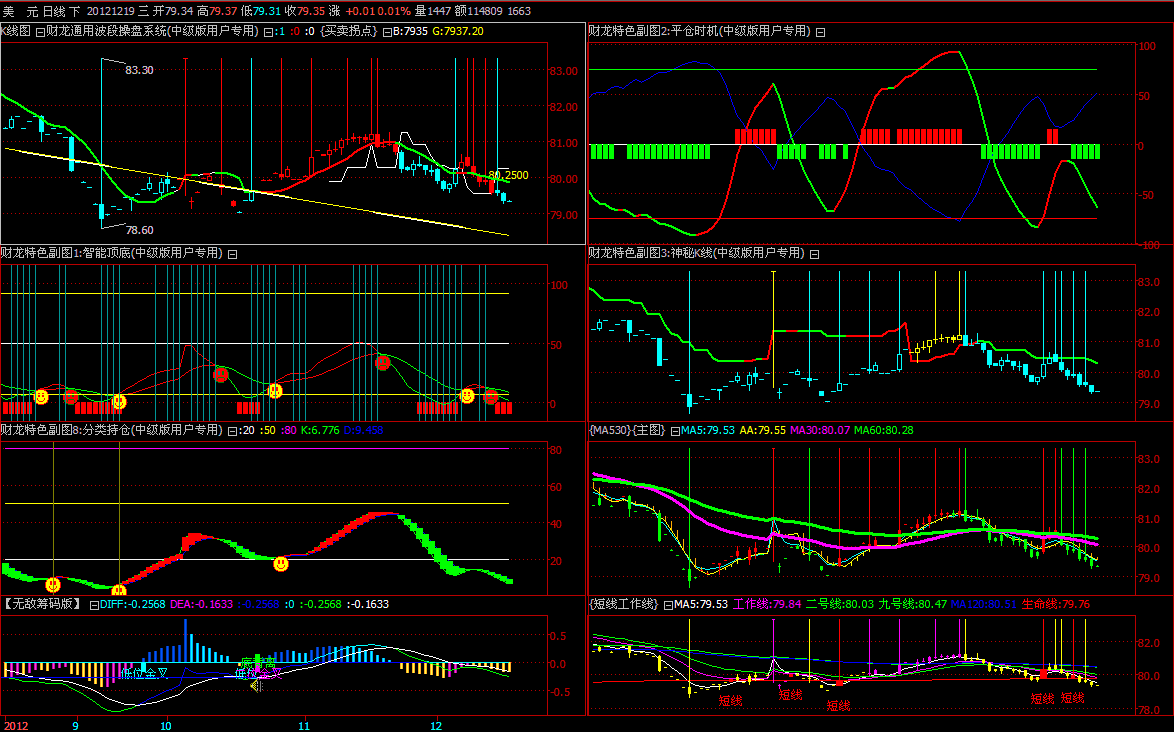Click the leftmost 短线 signal label
Image resolution: width=1174 pixels, height=732 pixels.
730,700
